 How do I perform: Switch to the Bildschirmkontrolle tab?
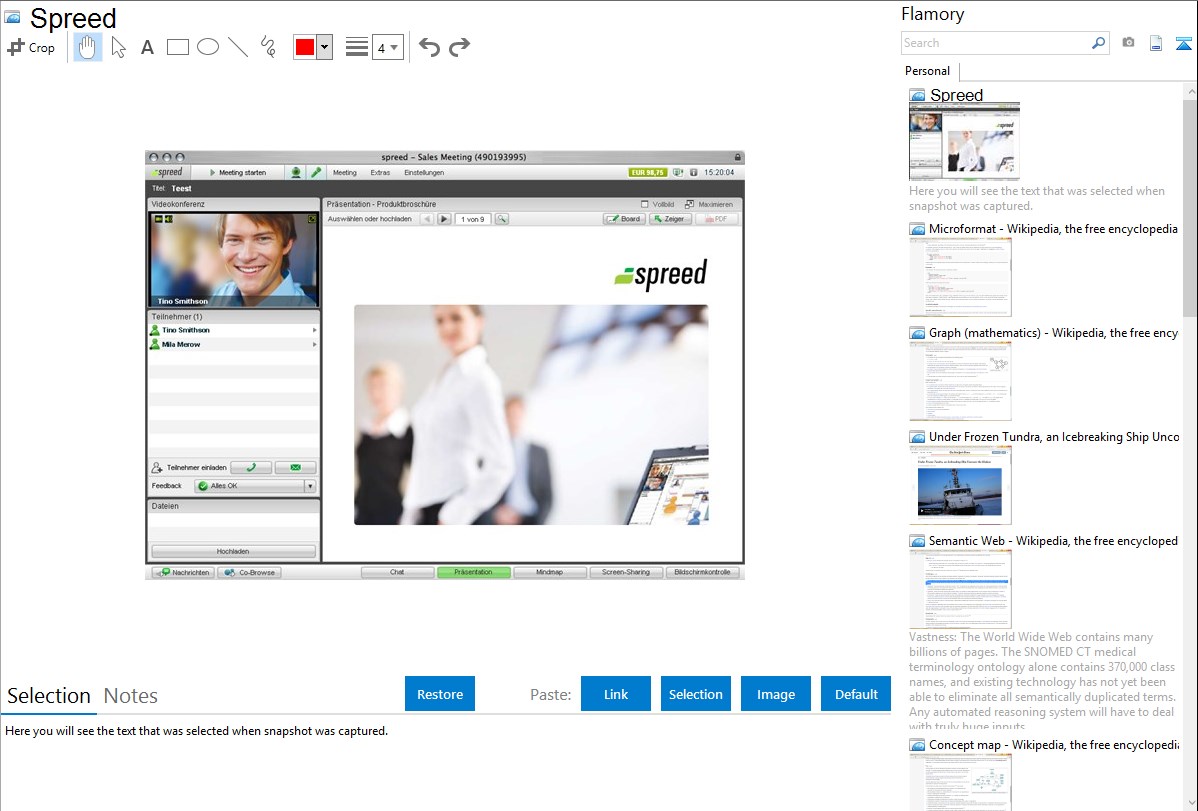[x=702, y=573]
